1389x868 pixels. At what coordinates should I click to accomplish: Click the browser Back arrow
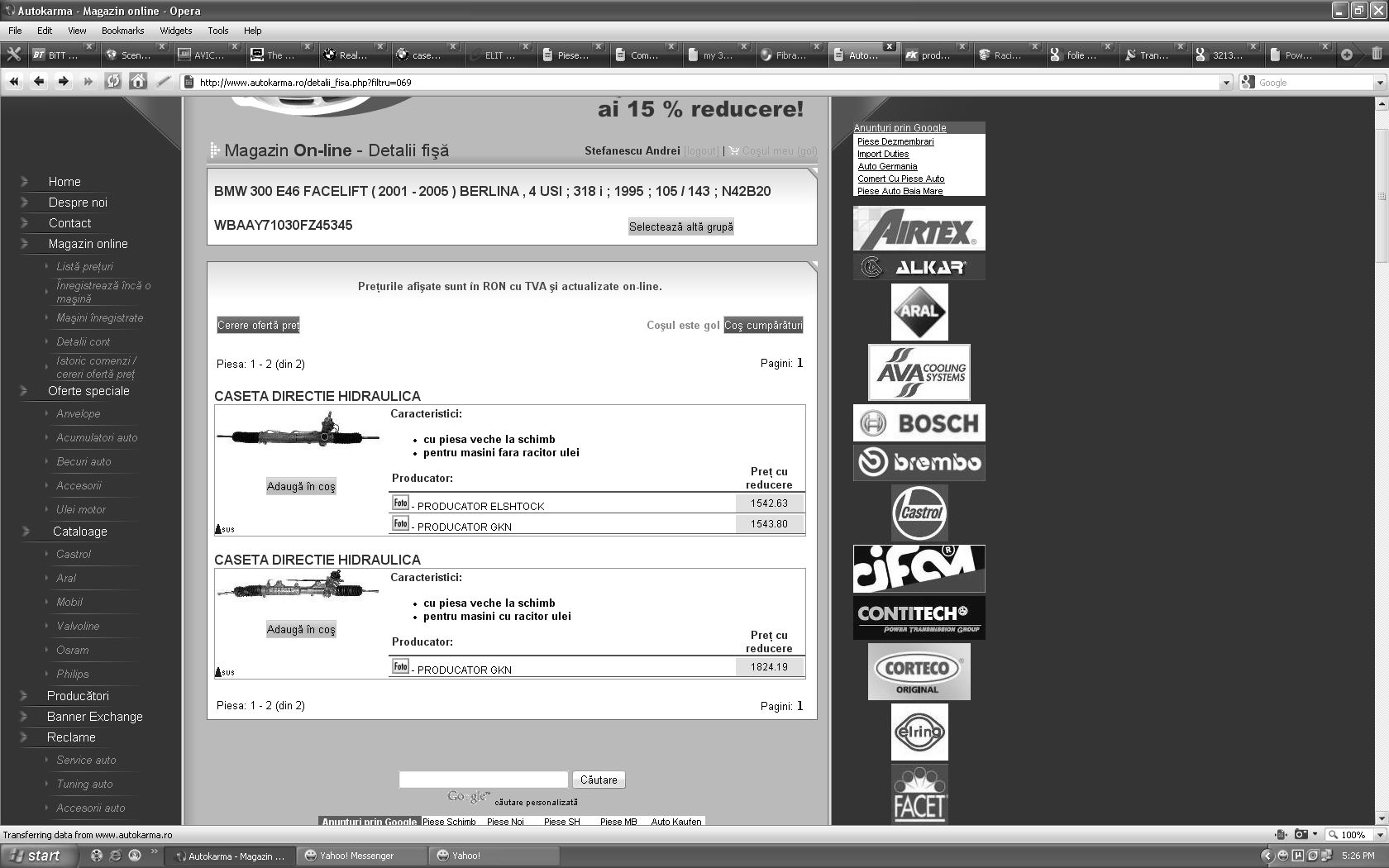[x=39, y=81]
